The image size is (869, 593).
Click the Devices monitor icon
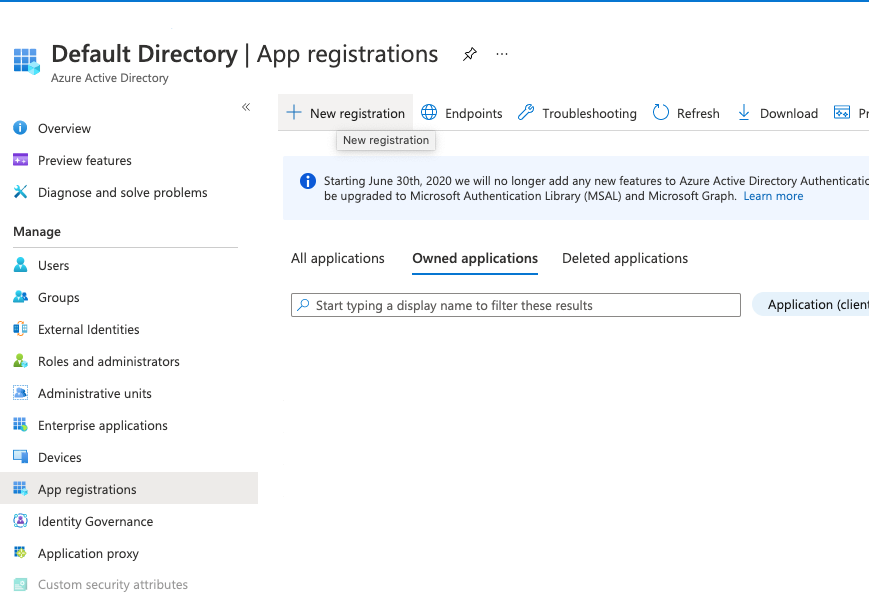coord(21,457)
